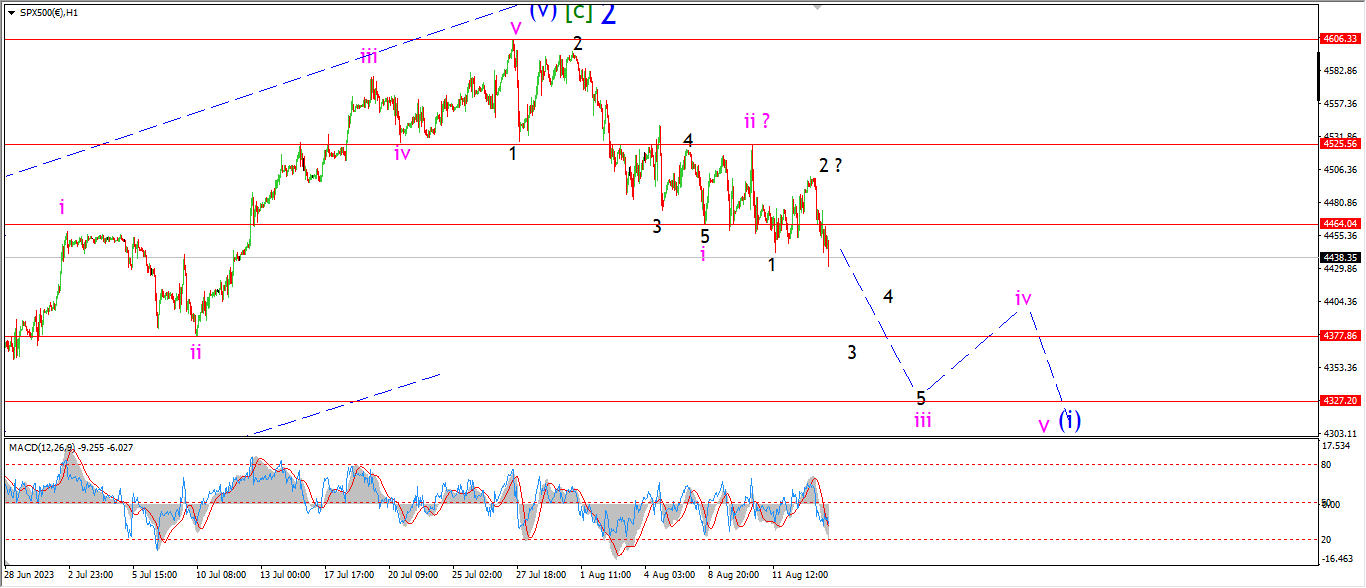Click the 4557.36 price scale value
This screenshot has height=588, width=1366.
(1340, 103)
